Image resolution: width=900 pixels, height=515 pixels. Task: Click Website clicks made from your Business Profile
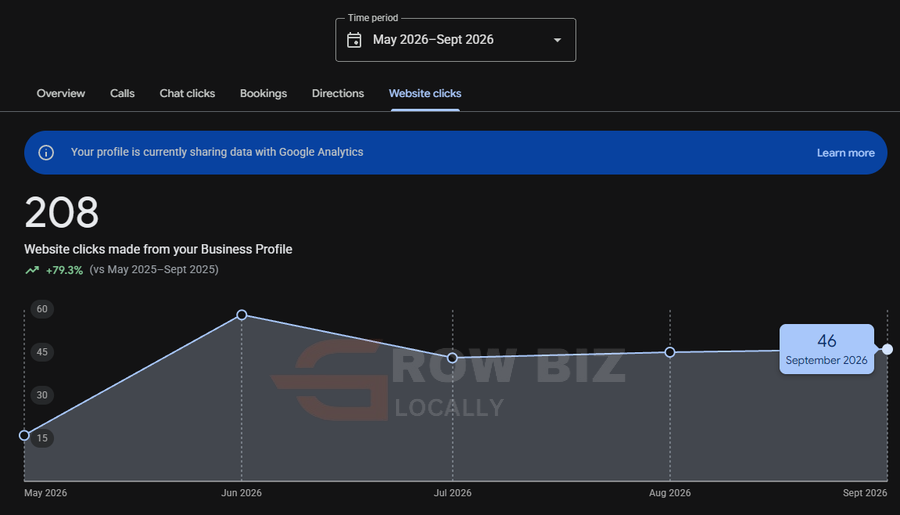[158, 249]
